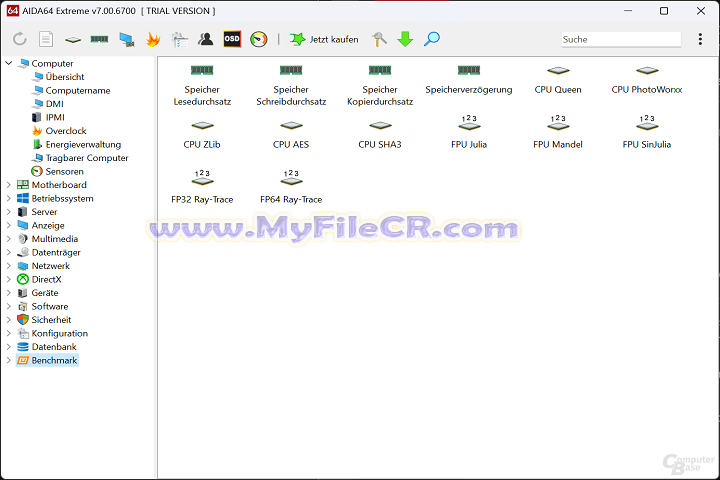Image resolution: width=720 pixels, height=480 pixels.
Task: Select the Datenbank tree item
Action: 47,347
